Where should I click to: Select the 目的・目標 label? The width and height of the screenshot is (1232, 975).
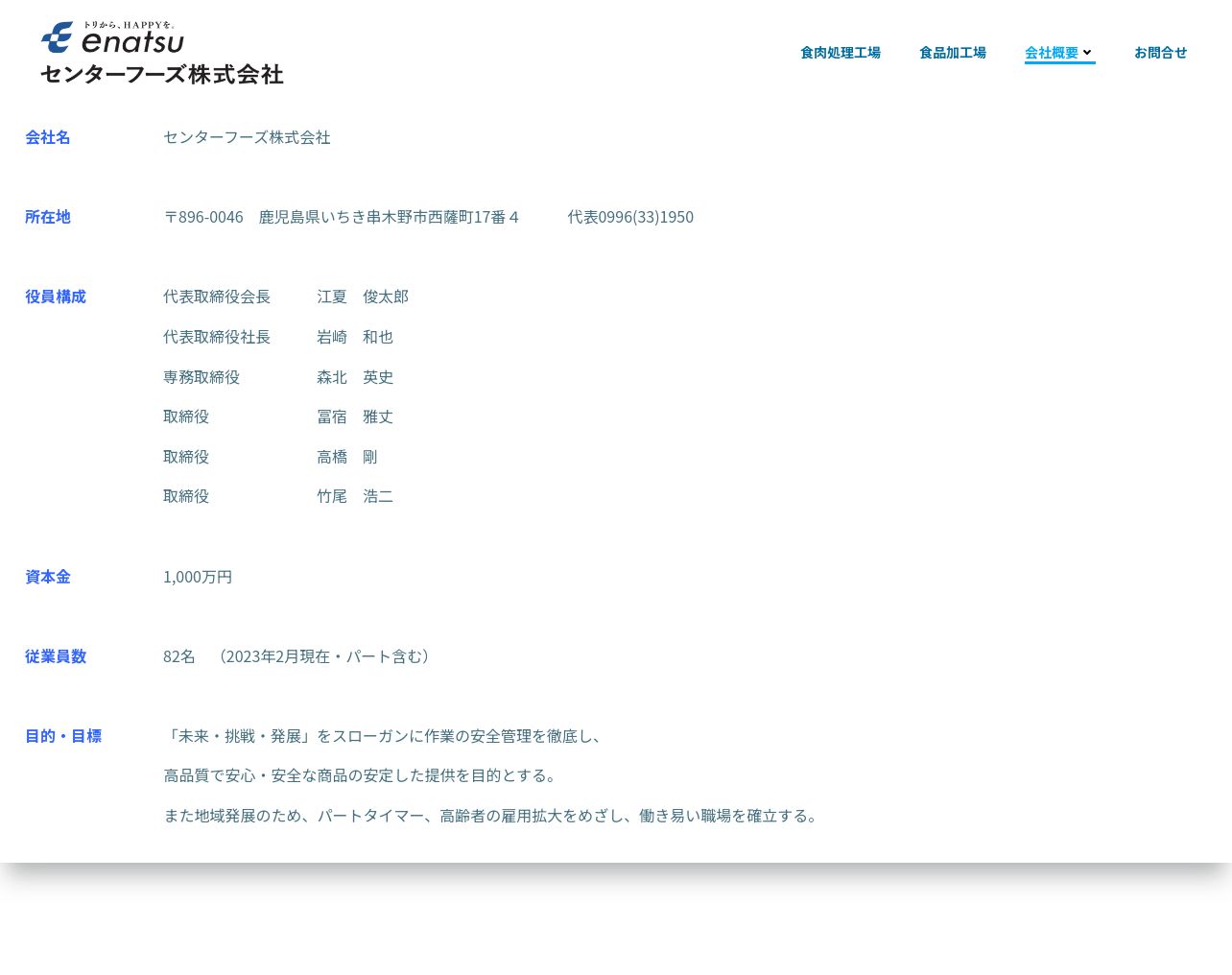63,736
